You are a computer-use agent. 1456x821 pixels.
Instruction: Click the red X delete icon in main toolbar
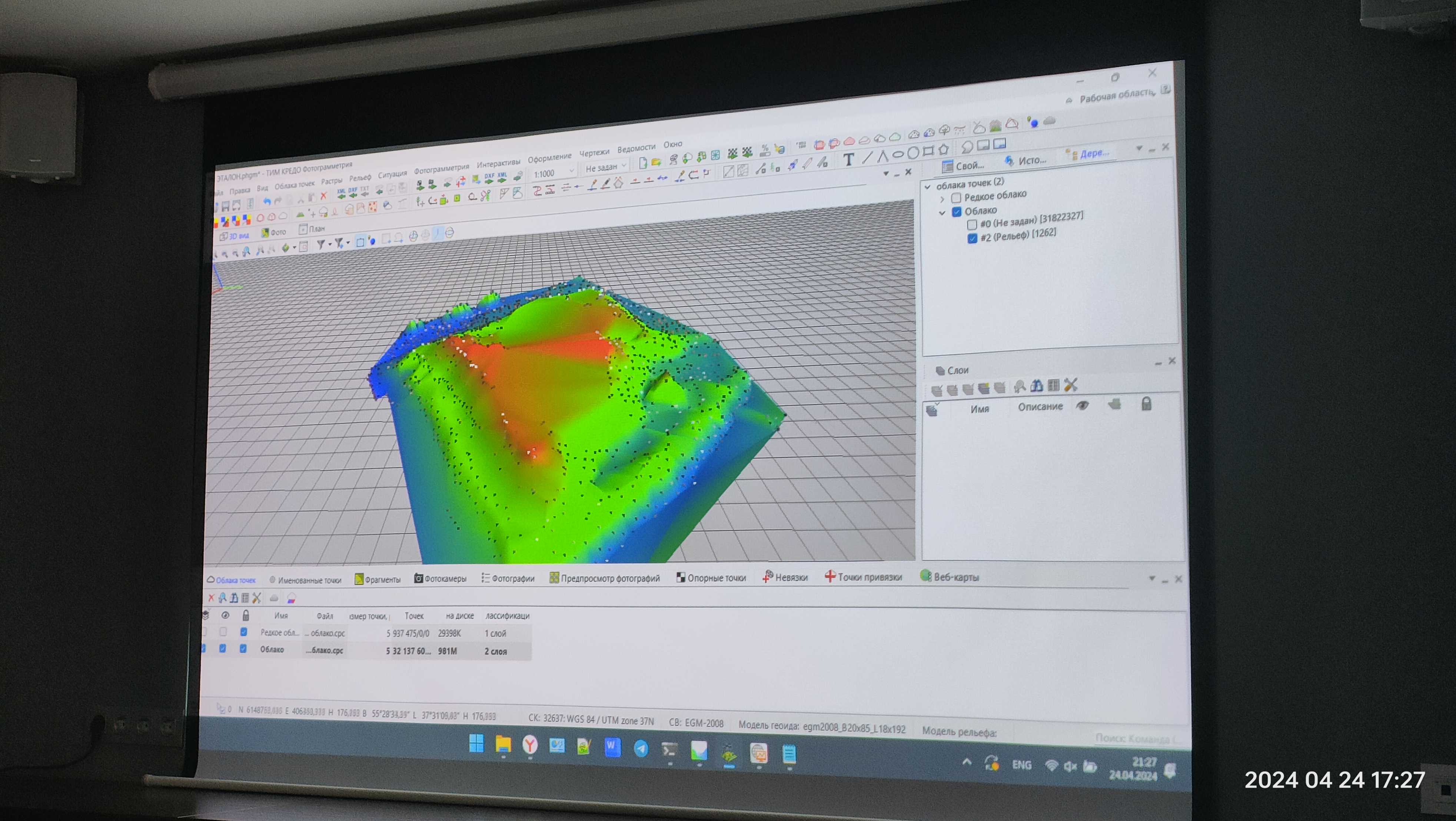pyautogui.click(x=324, y=196)
